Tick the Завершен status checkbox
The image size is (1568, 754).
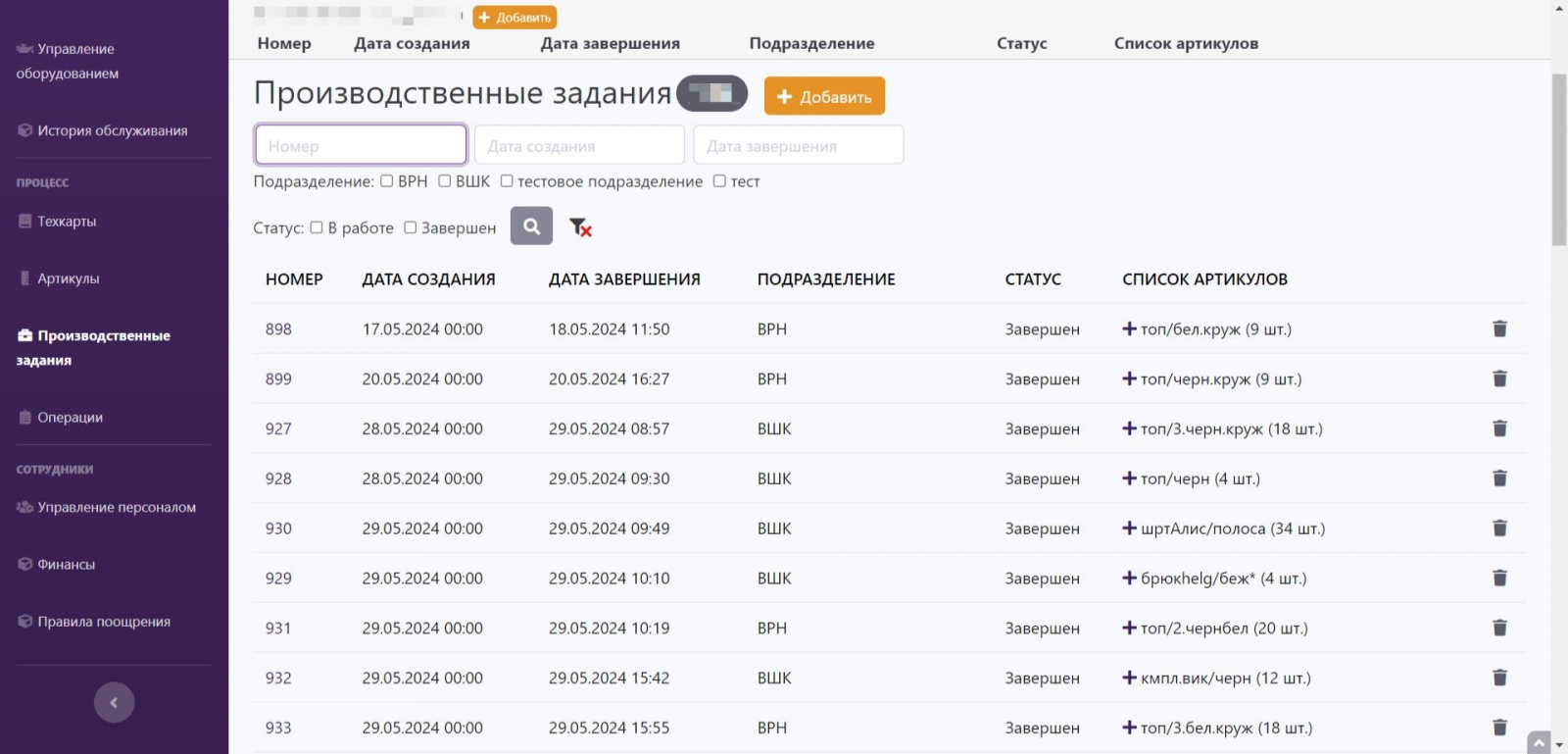tap(411, 227)
